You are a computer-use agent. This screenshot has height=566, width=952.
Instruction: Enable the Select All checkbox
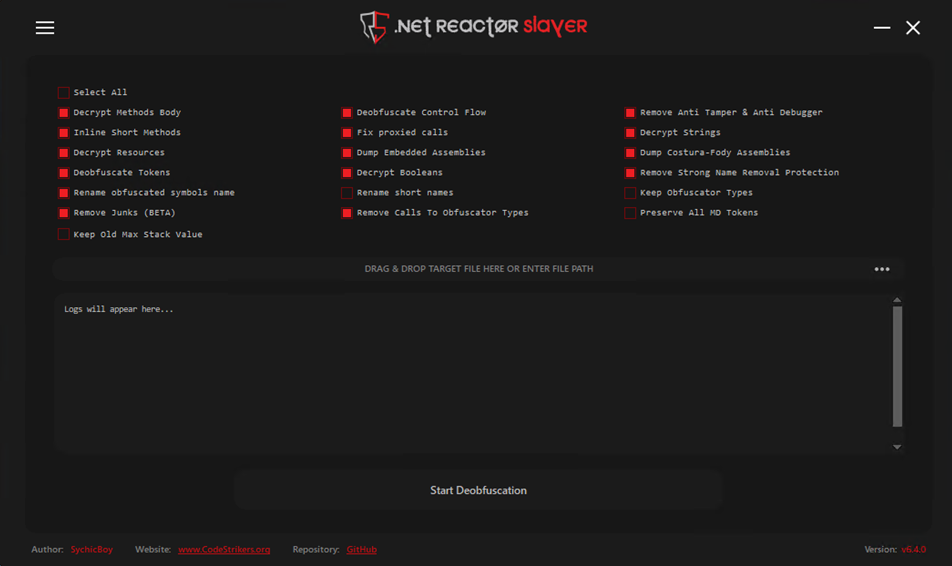coord(64,93)
